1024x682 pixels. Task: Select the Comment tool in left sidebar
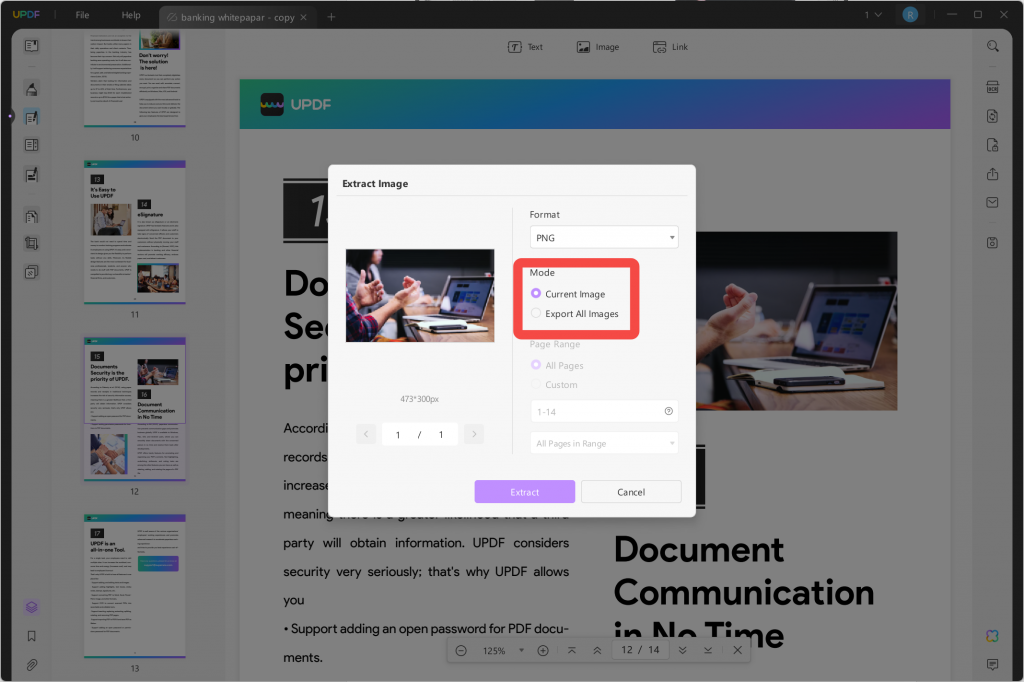[31, 89]
